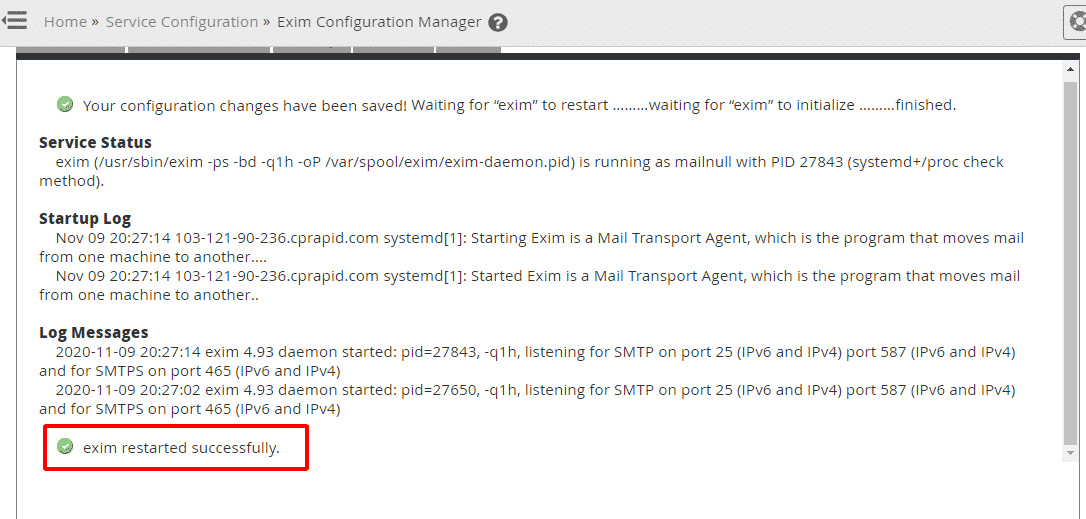Click the green checkmark beside configuration saved message
This screenshot has height=519, width=1086.
(x=65, y=104)
